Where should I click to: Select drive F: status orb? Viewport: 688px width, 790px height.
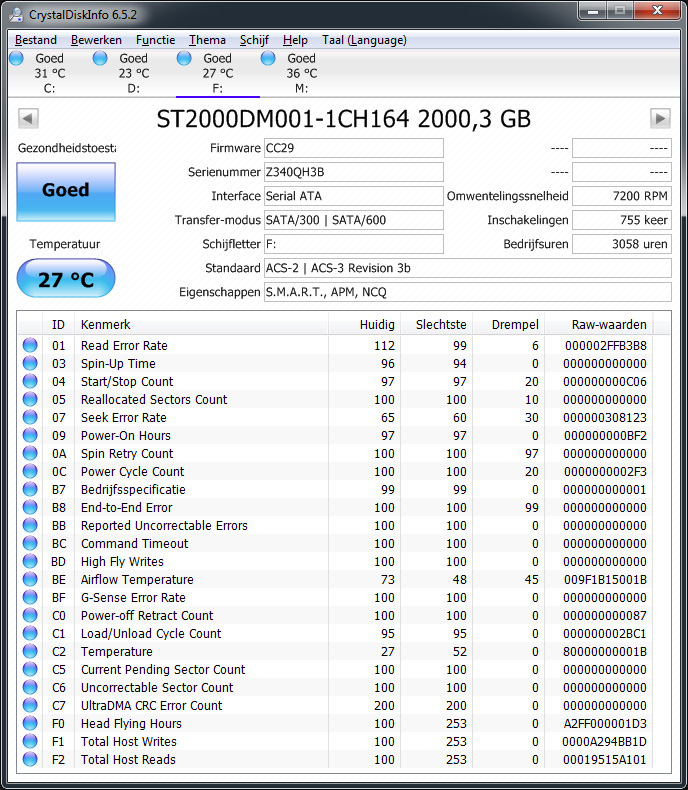tap(184, 58)
